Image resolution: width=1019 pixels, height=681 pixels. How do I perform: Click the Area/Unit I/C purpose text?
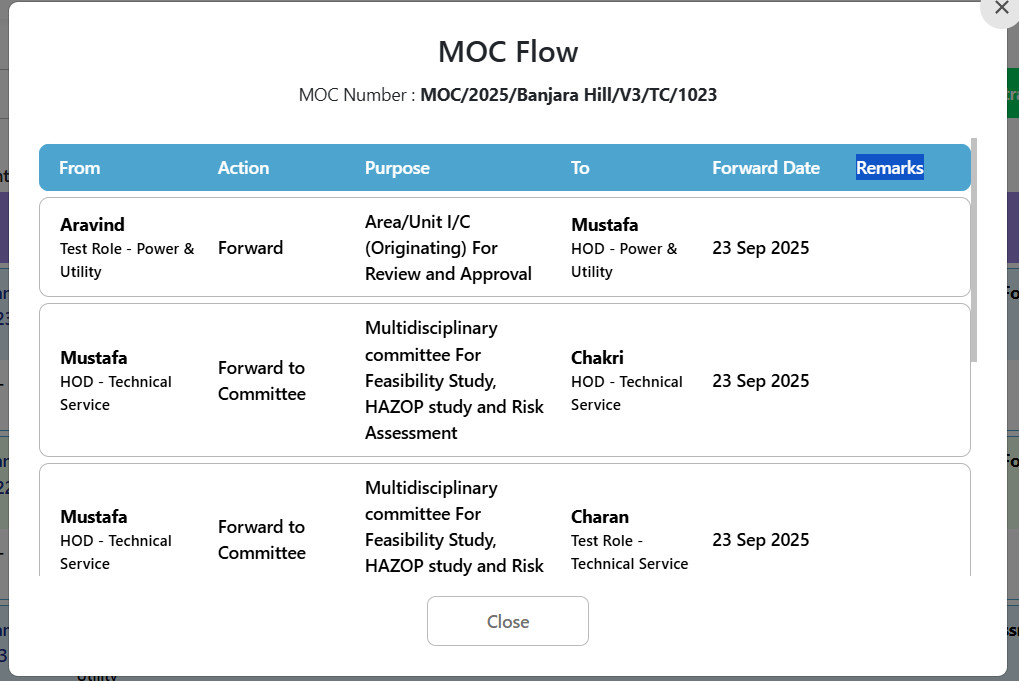448,248
